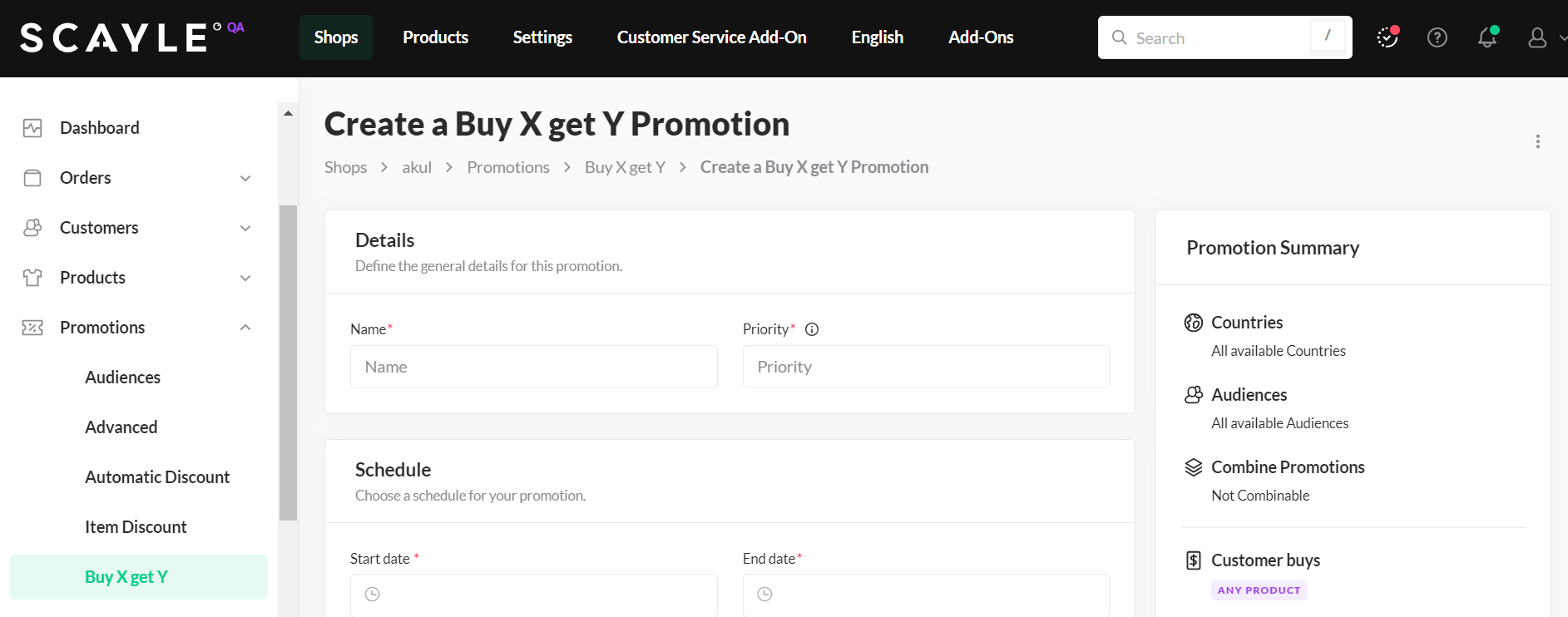The image size is (1568, 617).
Task: Click the Dashboard sidebar icon
Action: pyautogui.click(x=32, y=128)
